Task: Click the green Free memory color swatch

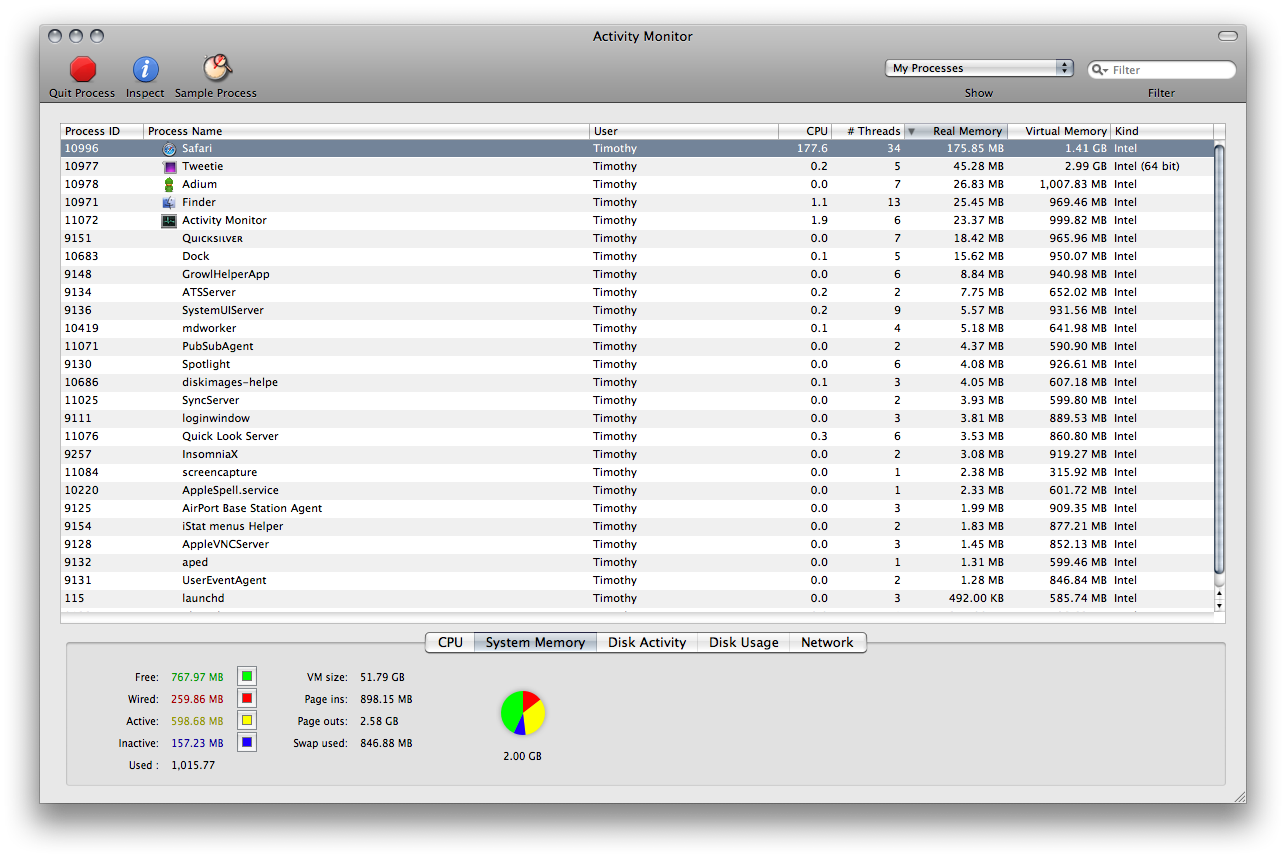Action: tap(246, 677)
